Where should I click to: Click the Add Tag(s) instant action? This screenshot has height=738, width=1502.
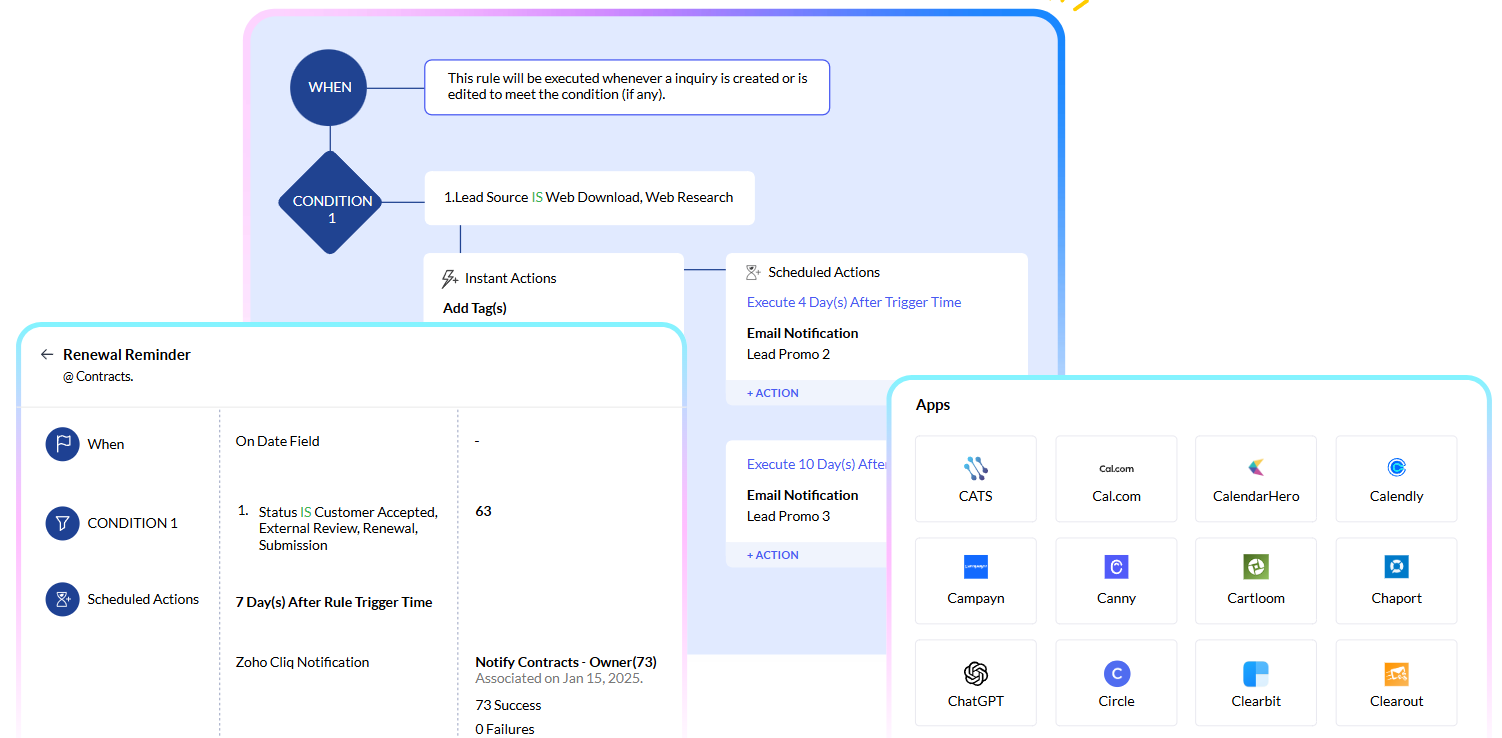[x=475, y=308]
